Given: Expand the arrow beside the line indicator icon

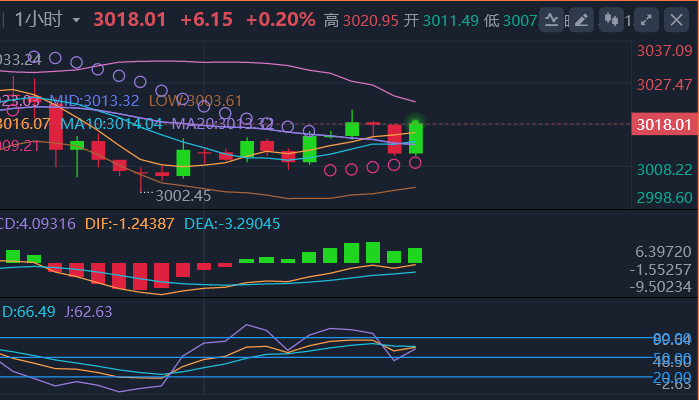Looking at the screenshot, I should pyautogui.click(x=568, y=20).
